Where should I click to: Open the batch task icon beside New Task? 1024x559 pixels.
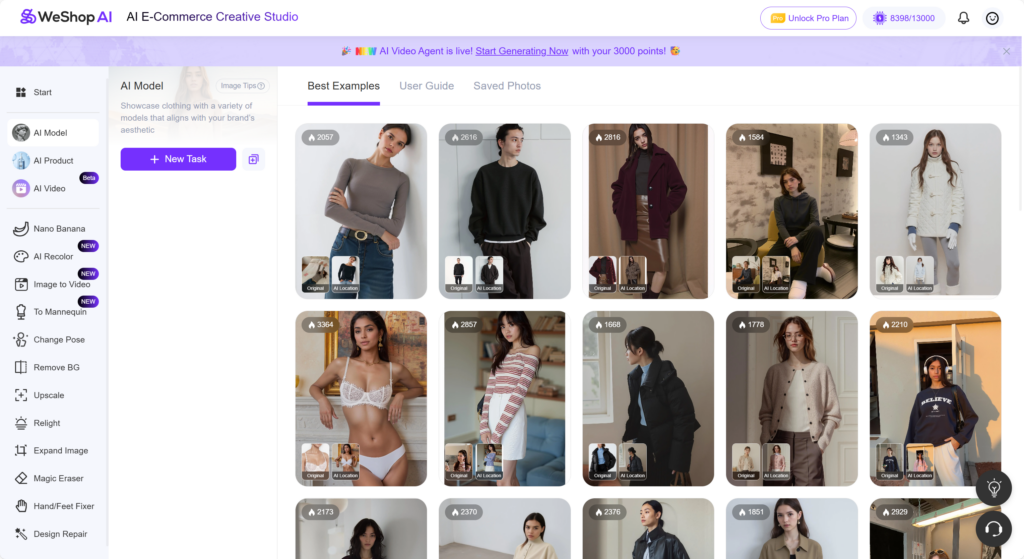pos(253,159)
